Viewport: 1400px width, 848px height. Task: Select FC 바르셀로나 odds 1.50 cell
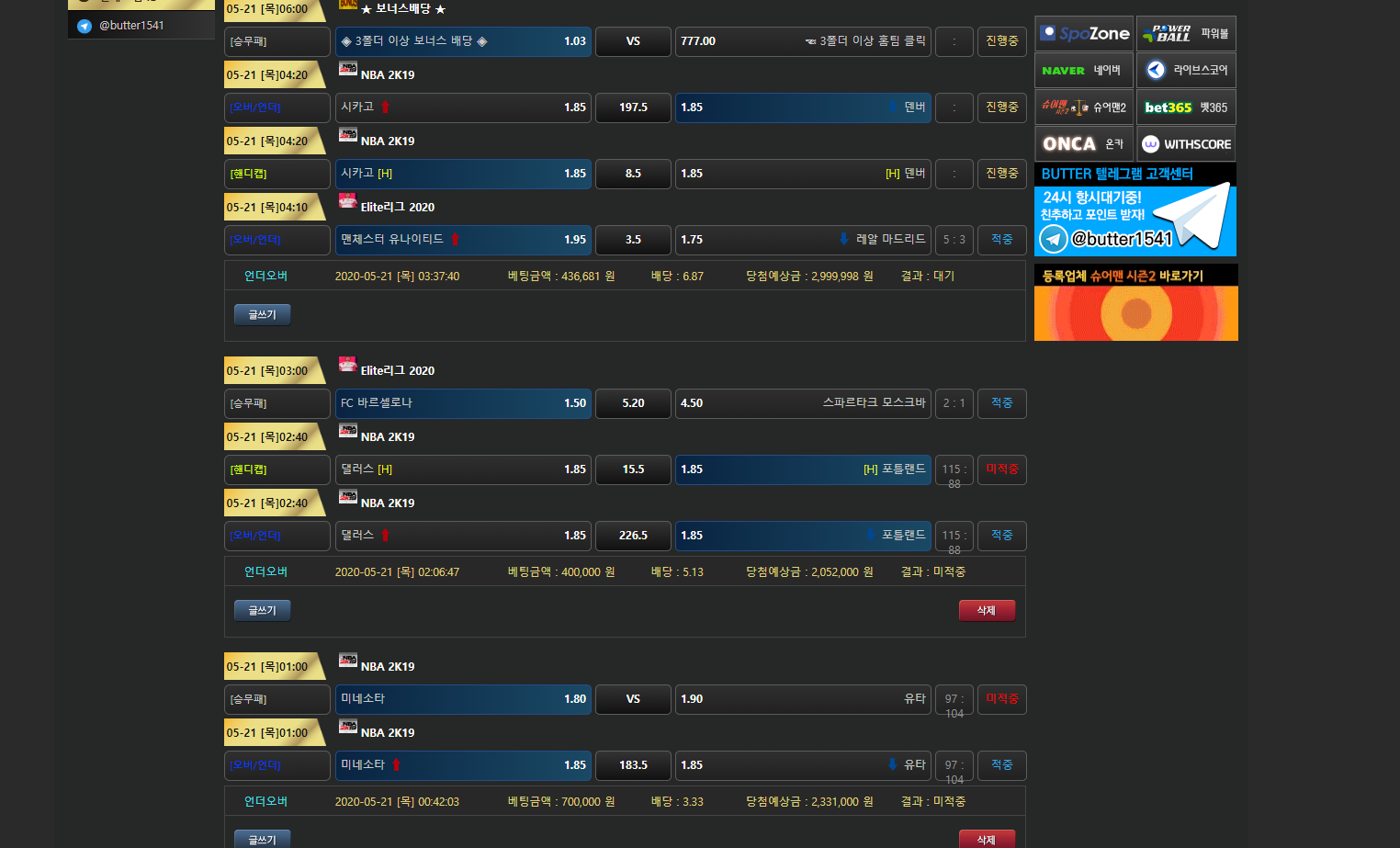463,403
